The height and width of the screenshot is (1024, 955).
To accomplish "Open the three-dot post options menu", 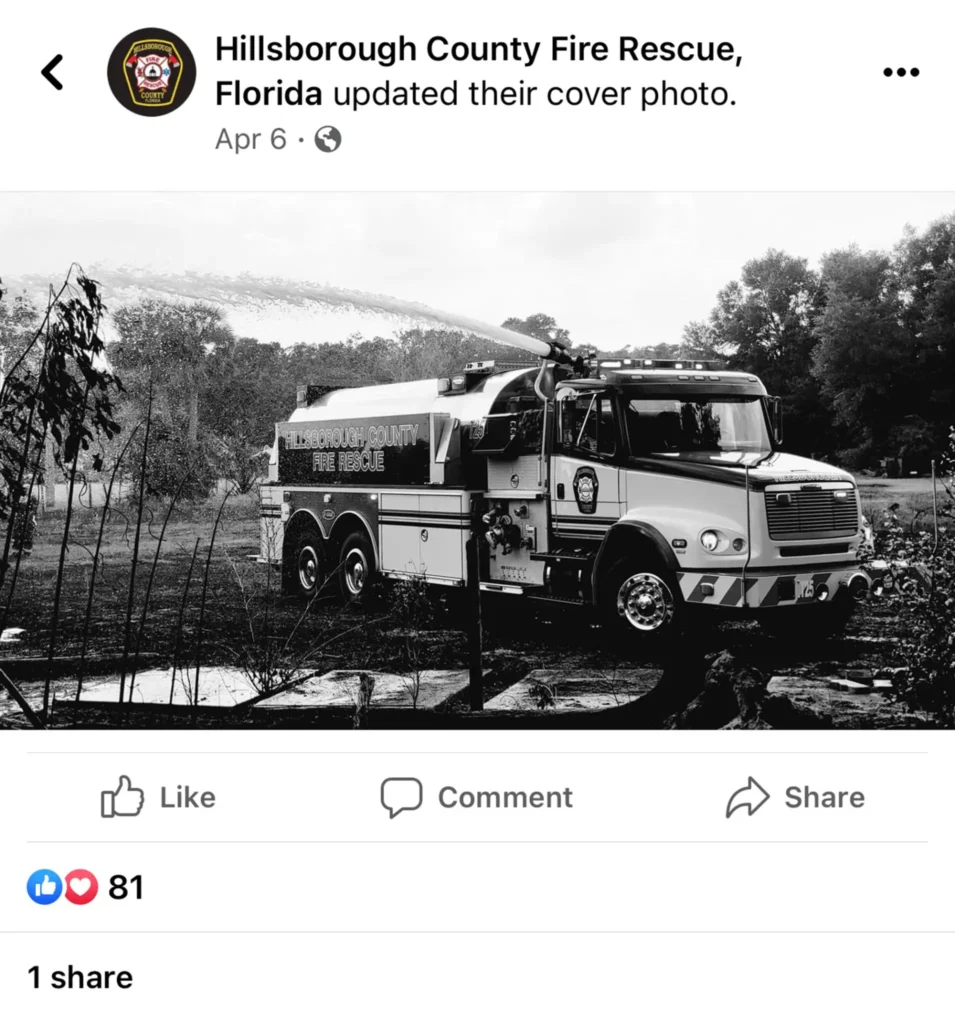I will pyautogui.click(x=901, y=72).
